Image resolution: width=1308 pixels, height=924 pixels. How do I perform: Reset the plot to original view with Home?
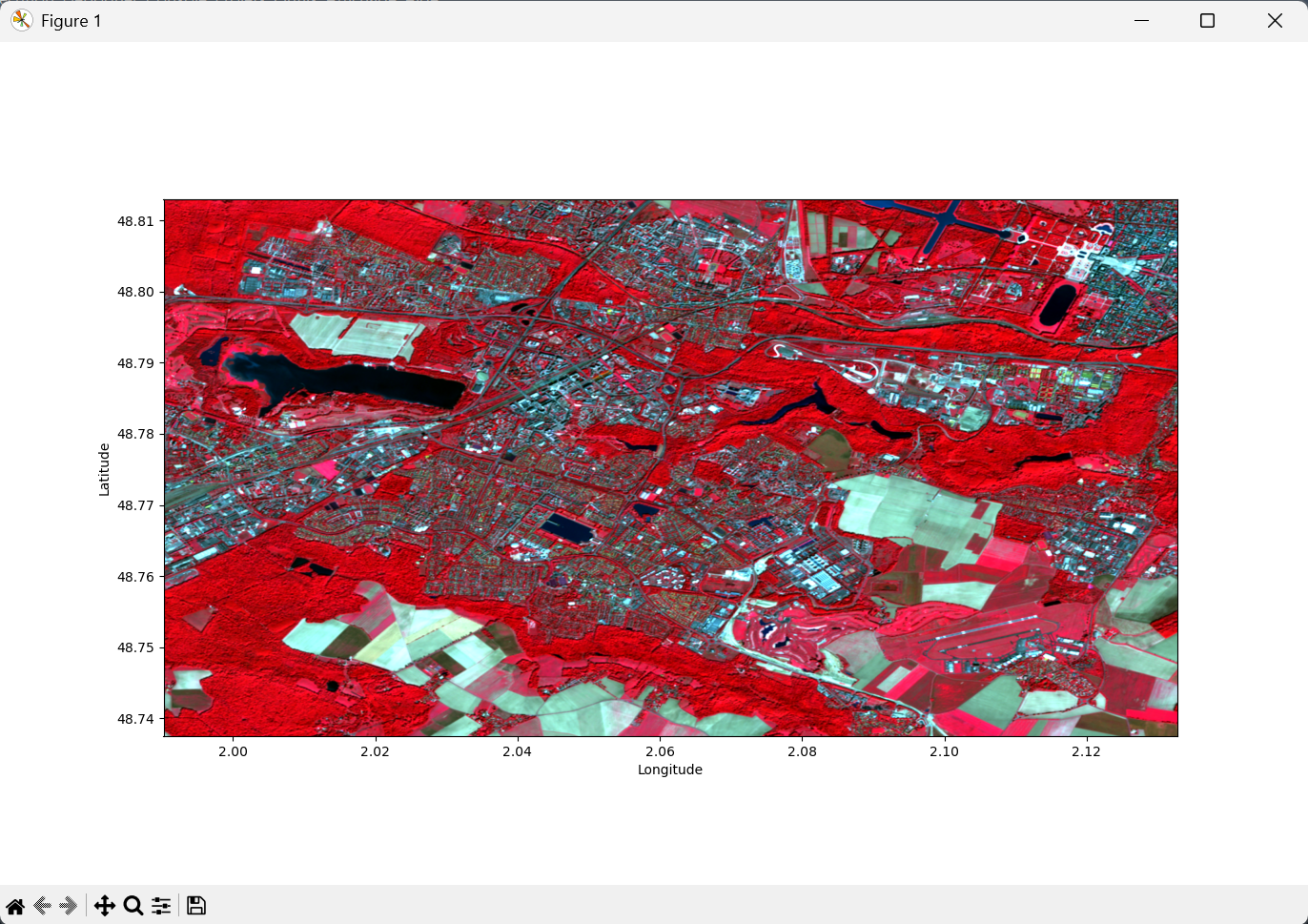coord(15,906)
